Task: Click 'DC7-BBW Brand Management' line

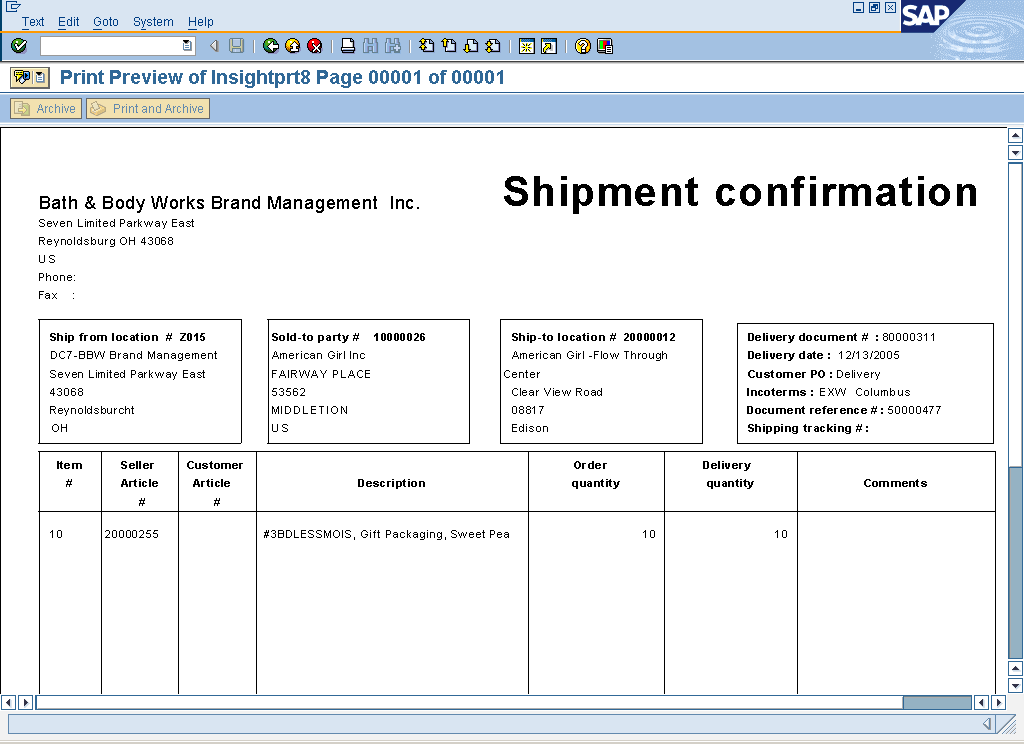Action: 134,355
